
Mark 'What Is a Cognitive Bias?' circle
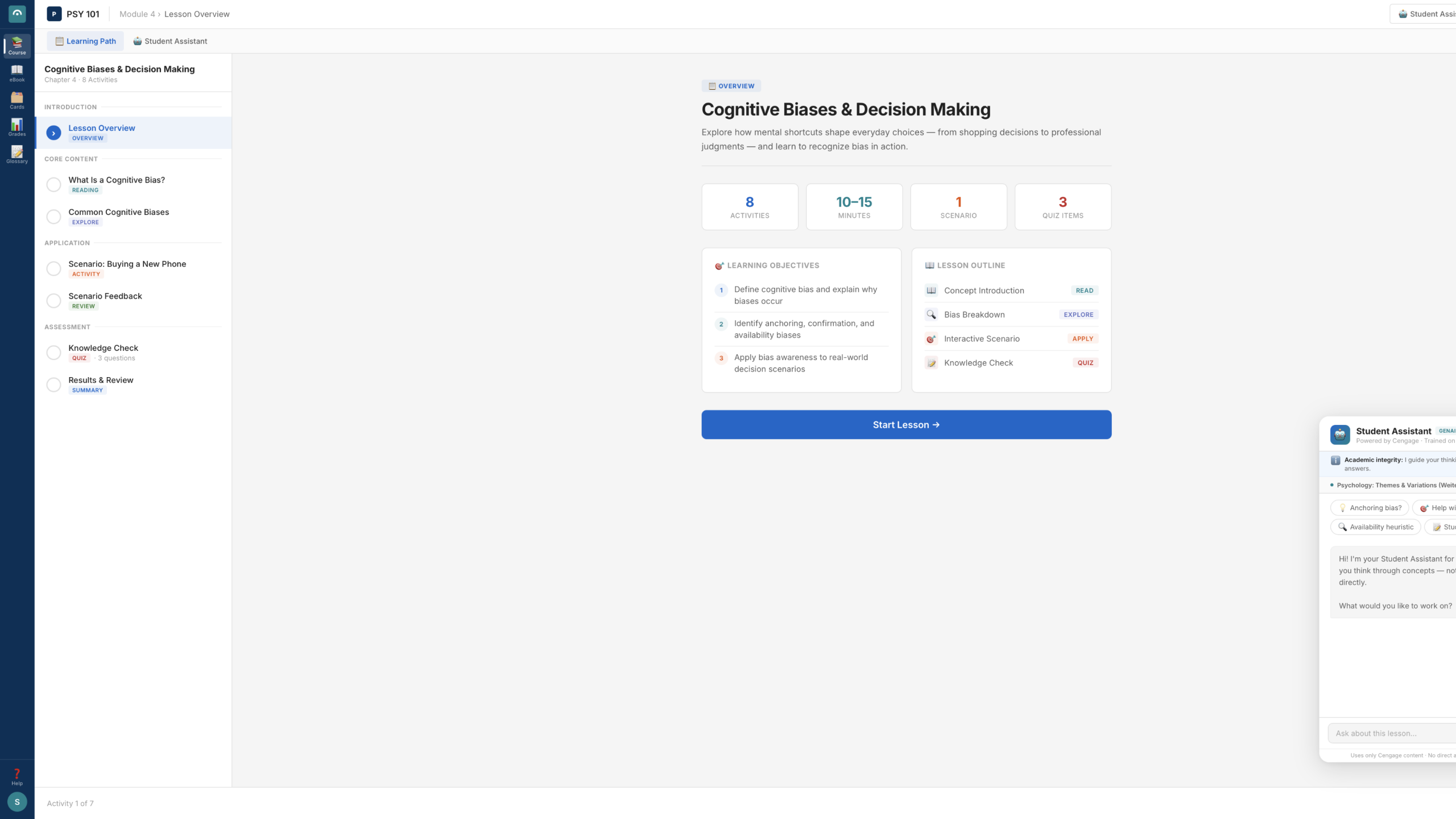coord(53,184)
